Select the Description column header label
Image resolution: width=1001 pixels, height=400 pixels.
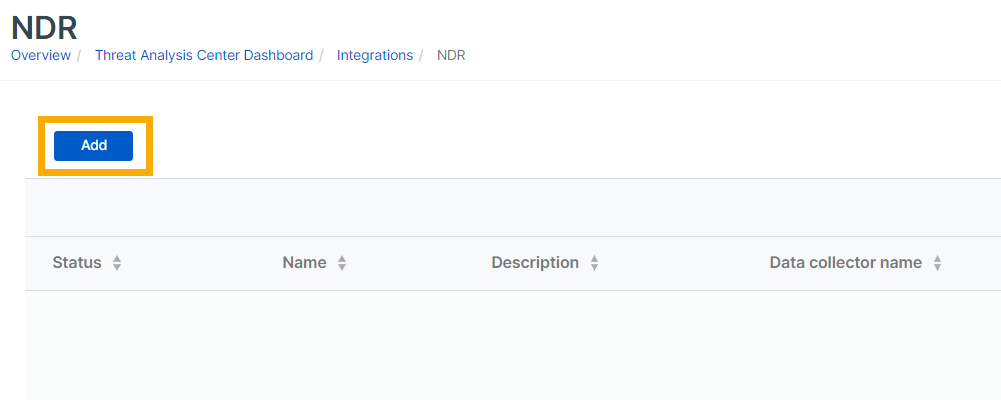(535, 263)
